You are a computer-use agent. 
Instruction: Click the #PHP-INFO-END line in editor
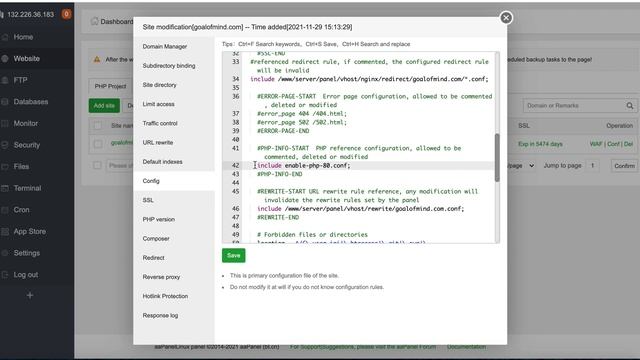point(280,174)
